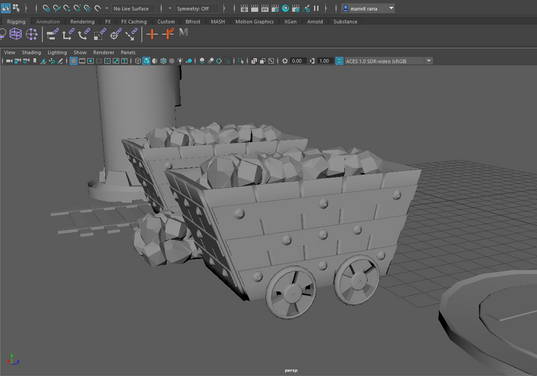
Task: Enable Snap to Projected Center icon
Action: click(x=77, y=8)
